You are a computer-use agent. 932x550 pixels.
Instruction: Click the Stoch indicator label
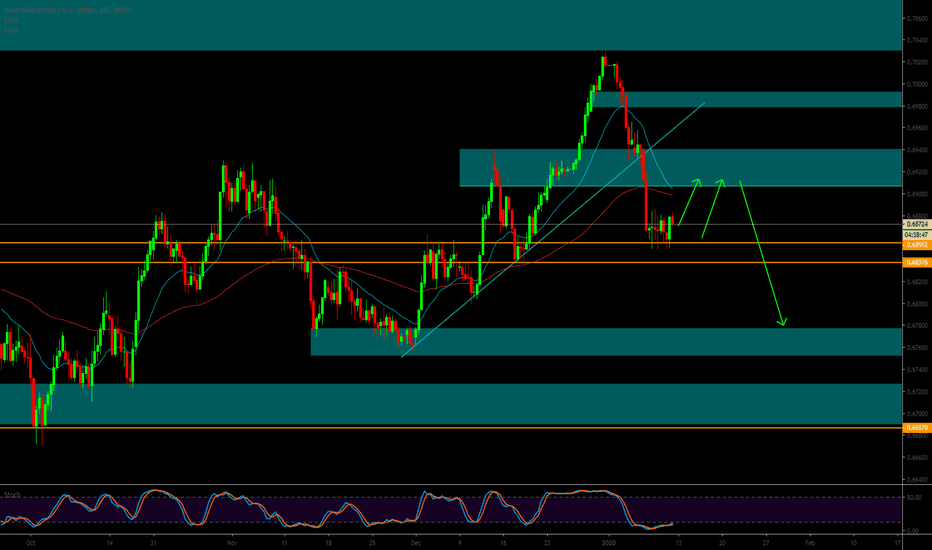click(12, 494)
